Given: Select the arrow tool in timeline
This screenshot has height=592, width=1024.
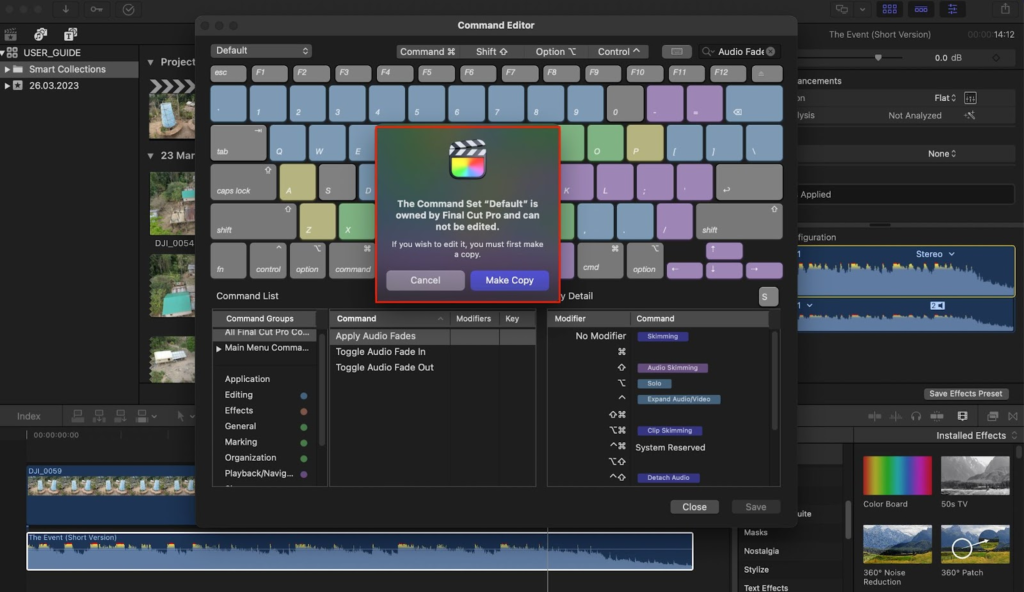Looking at the screenshot, I should click(x=180, y=416).
